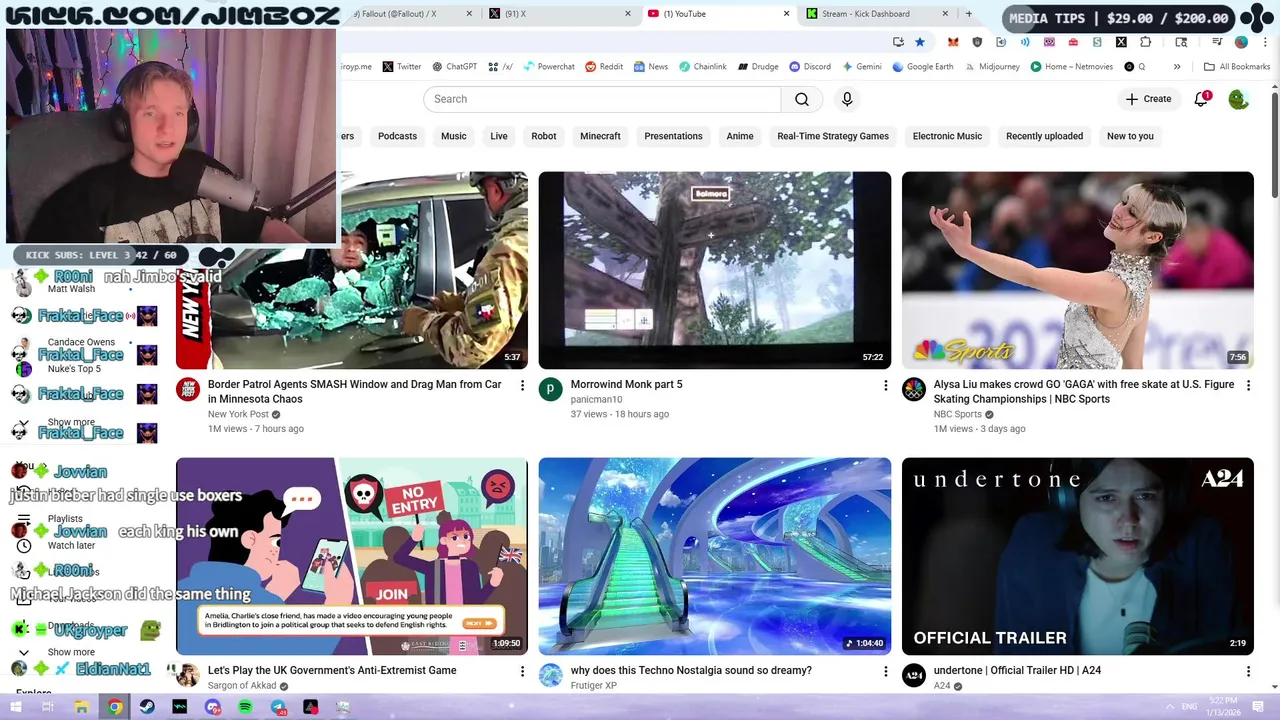Open YouTube notifications bell
The image size is (1280, 720).
(x=1201, y=99)
